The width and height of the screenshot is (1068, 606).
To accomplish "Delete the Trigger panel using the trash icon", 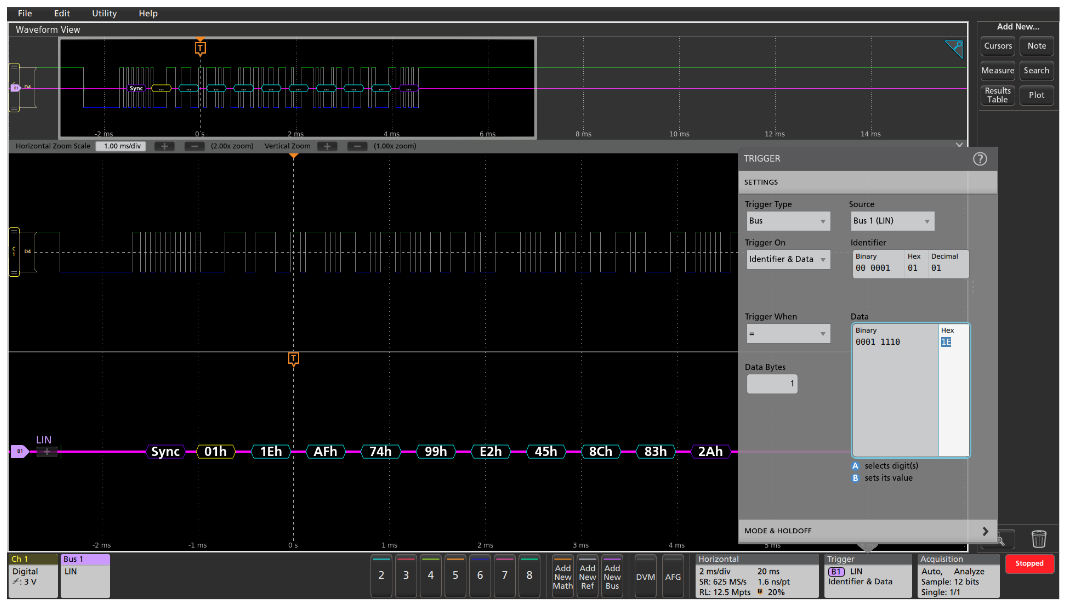I will tap(1039, 538).
